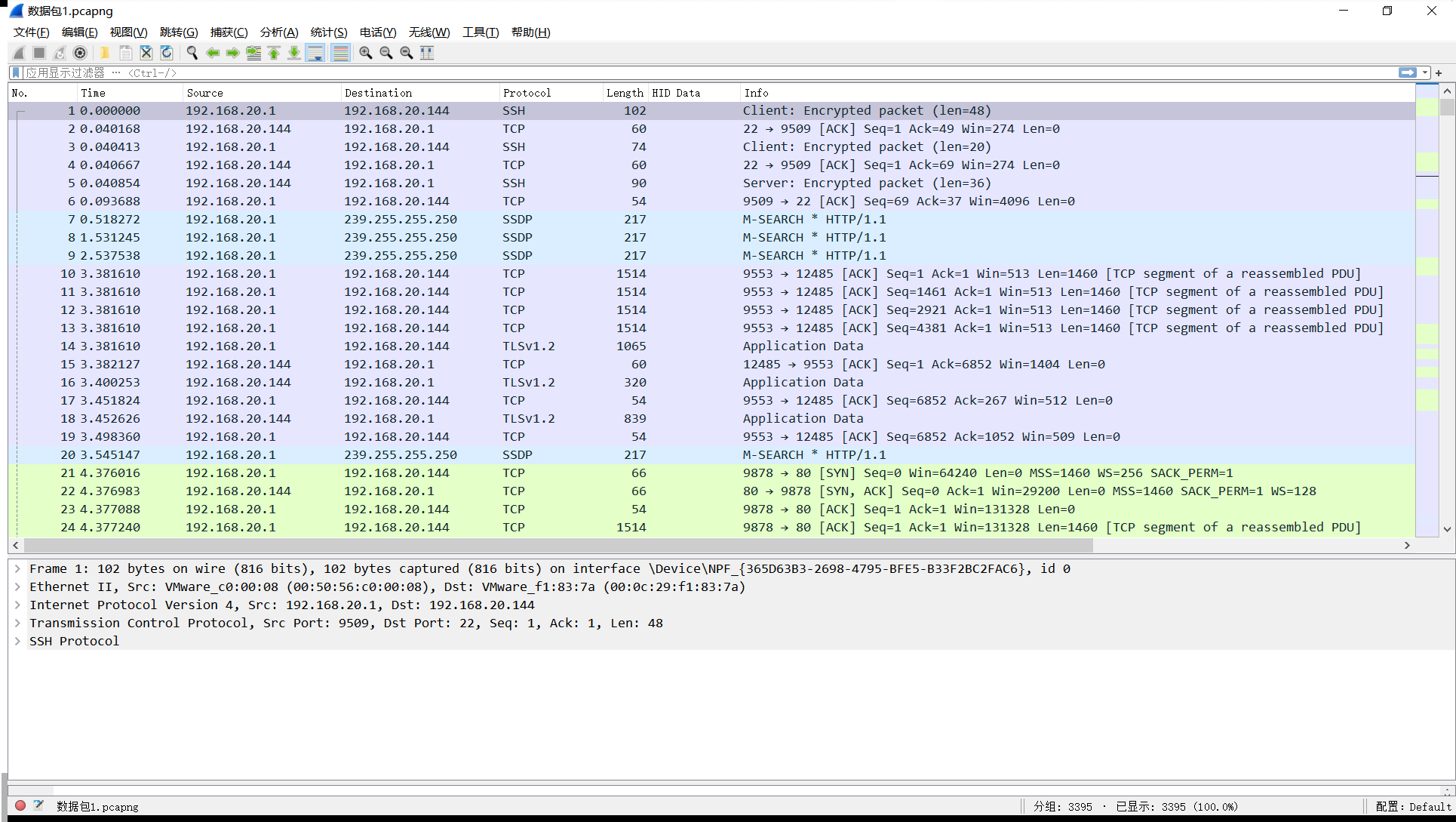Screen dimensions: 1456x822
Task: Expand the SSH Protocol tree node
Action: coord(17,641)
